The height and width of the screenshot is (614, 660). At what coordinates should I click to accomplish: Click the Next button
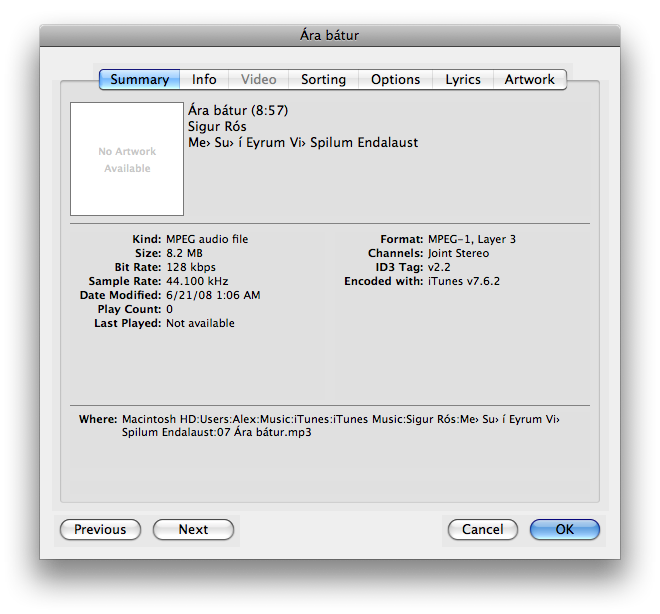pos(193,529)
